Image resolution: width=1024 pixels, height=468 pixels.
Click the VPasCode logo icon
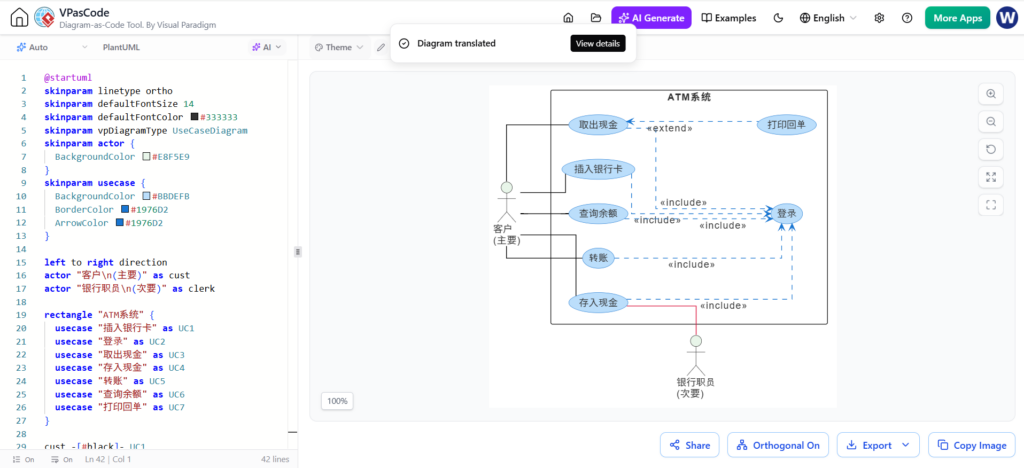click(44, 18)
